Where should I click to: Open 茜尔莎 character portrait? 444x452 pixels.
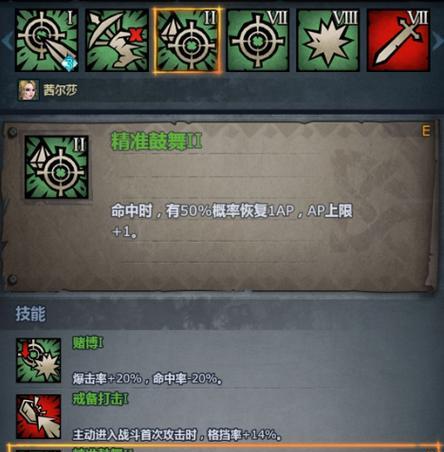[x=28, y=90]
